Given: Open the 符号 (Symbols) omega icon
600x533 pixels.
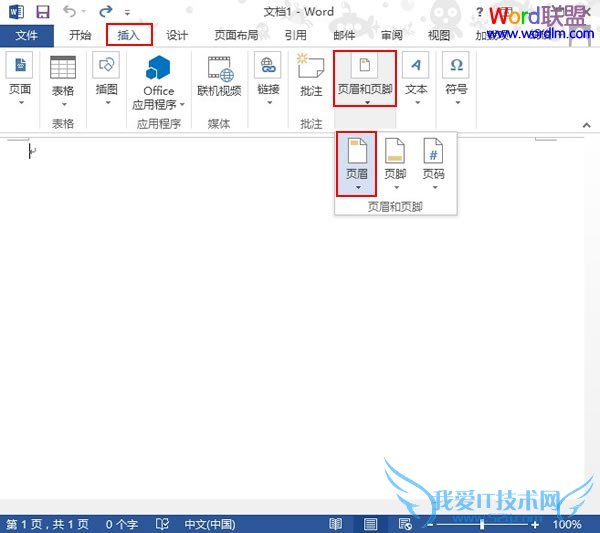Looking at the screenshot, I should click(x=456, y=65).
